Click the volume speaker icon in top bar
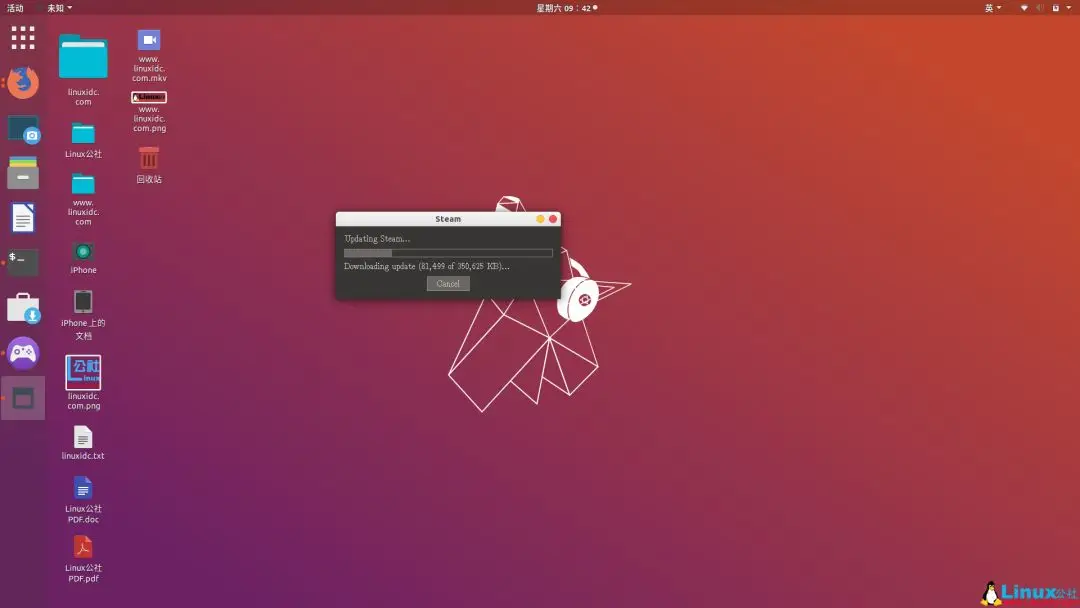The height and width of the screenshot is (608, 1080). pos(1040,8)
